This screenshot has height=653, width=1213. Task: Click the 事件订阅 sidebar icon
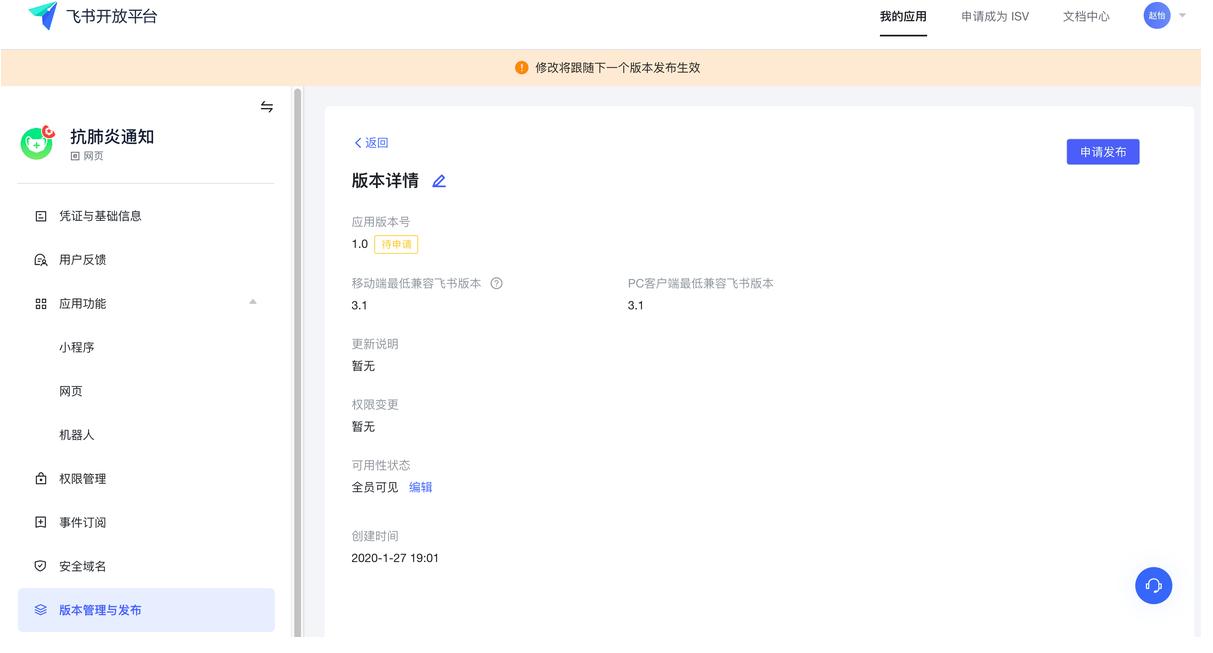tap(39, 522)
